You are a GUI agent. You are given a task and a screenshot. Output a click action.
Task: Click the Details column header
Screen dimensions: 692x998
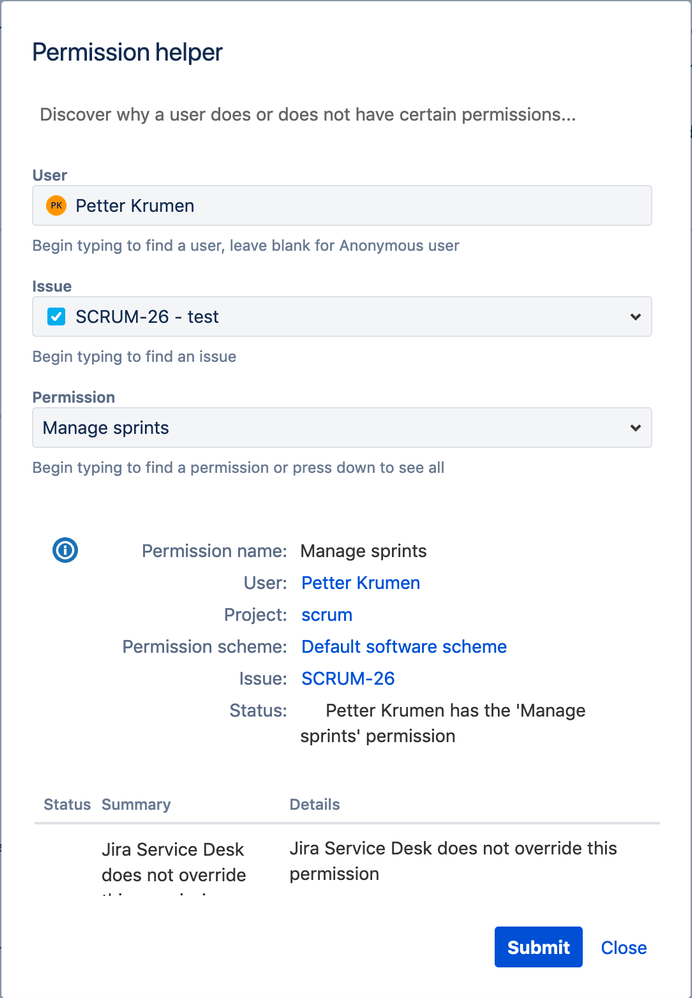315,804
